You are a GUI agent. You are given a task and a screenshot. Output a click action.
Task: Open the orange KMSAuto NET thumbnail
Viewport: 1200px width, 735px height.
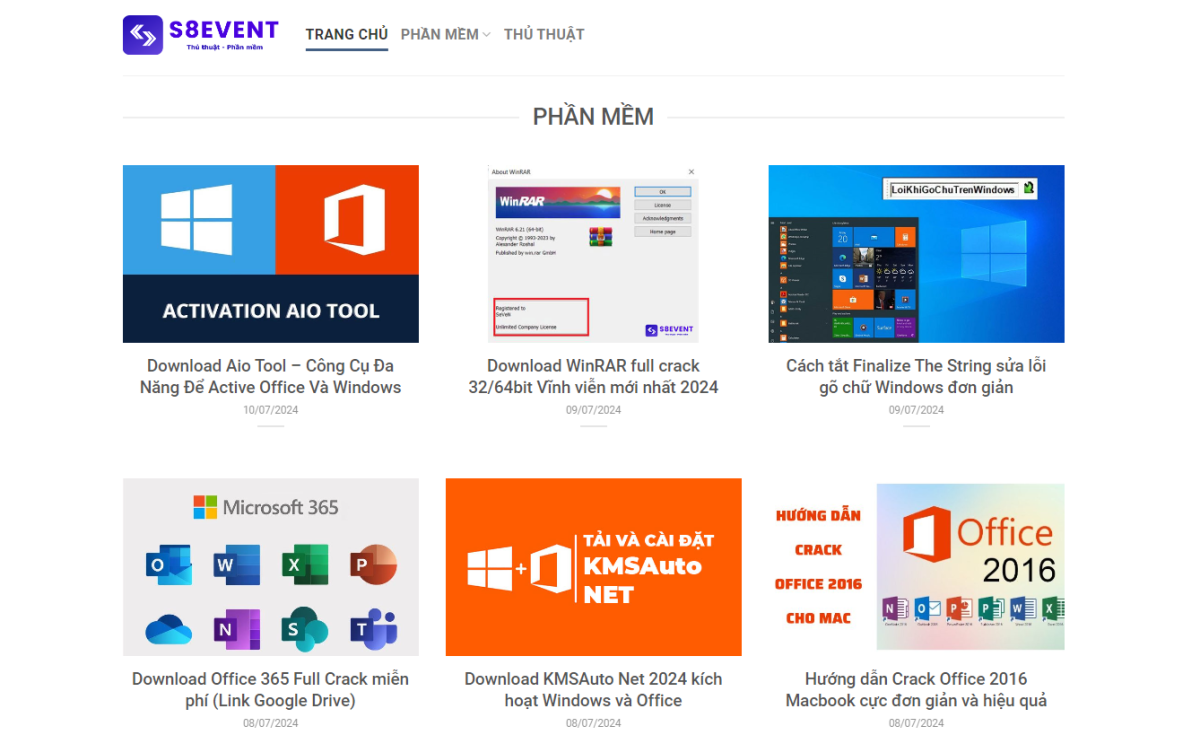coord(593,567)
